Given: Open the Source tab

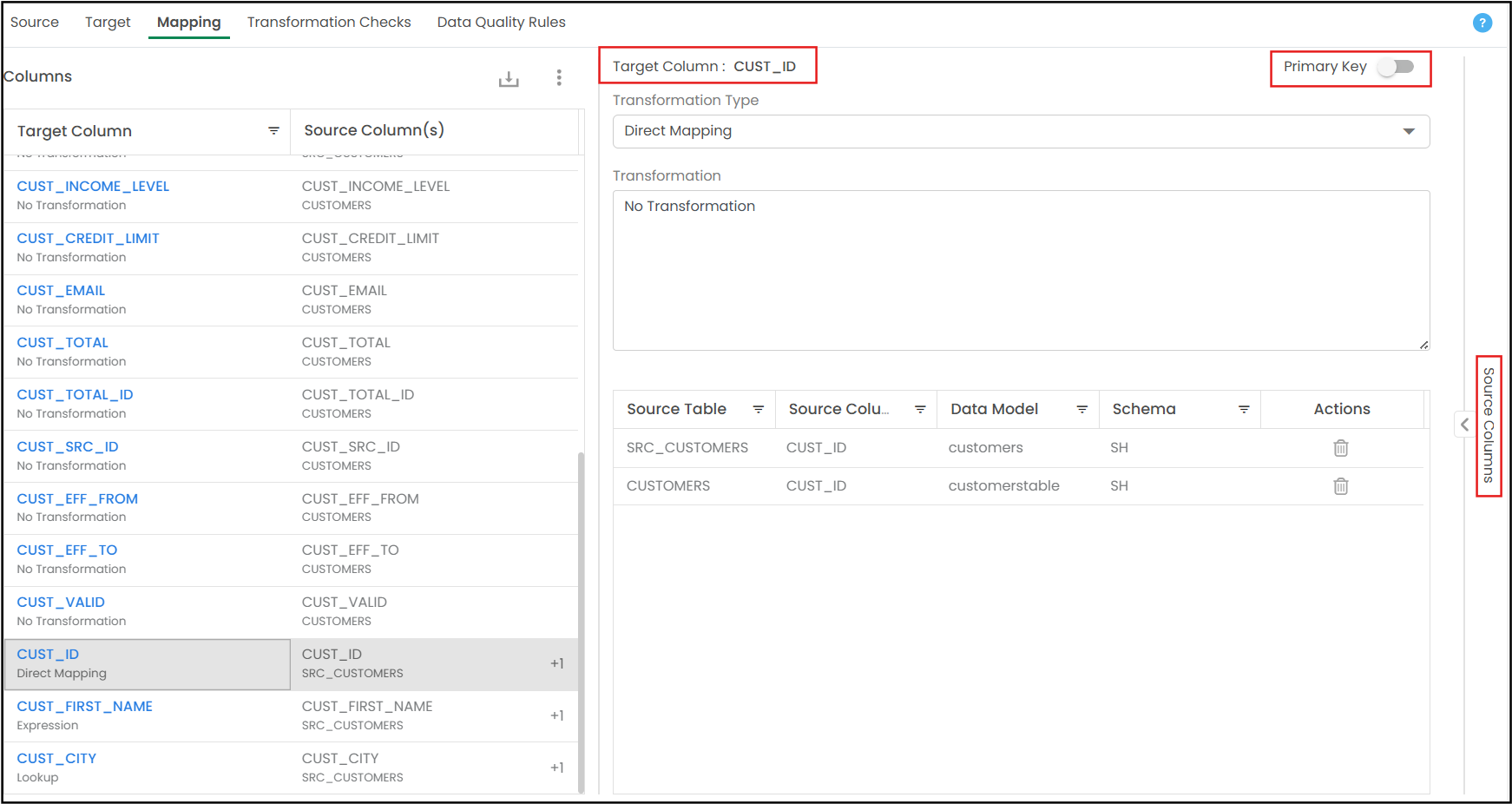Looking at the screenshot, I should click(35, 22).
